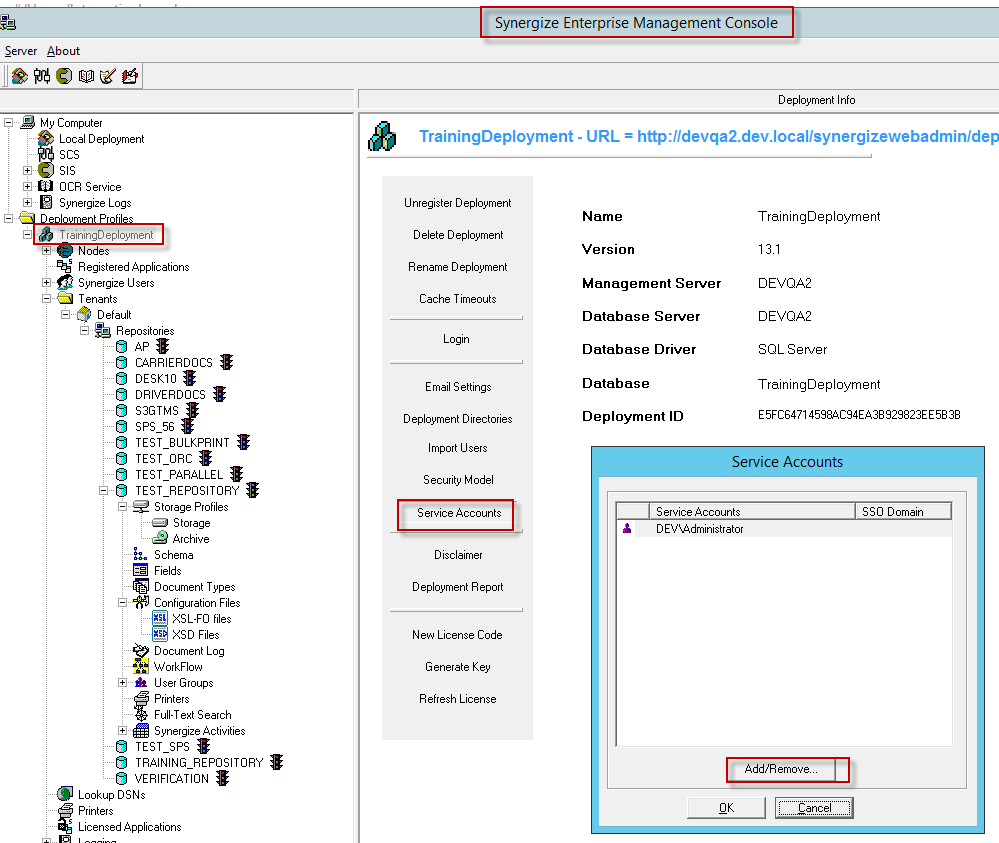Open the About menu
This screenshot has height=843, width=999.
63,51
